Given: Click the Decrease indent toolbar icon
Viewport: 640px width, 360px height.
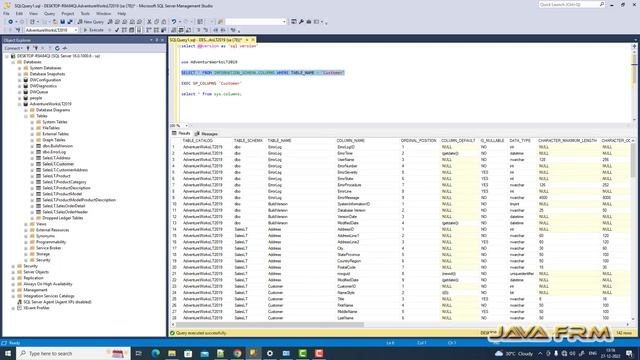Looking at the screenshot, I should 216,30.
